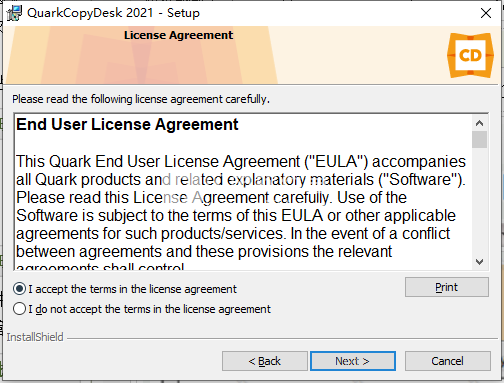Image resolution: width=504 pixels, height=383 pixels.
Task: Click the installer icon in the title bar
Action: pos(14,13)
